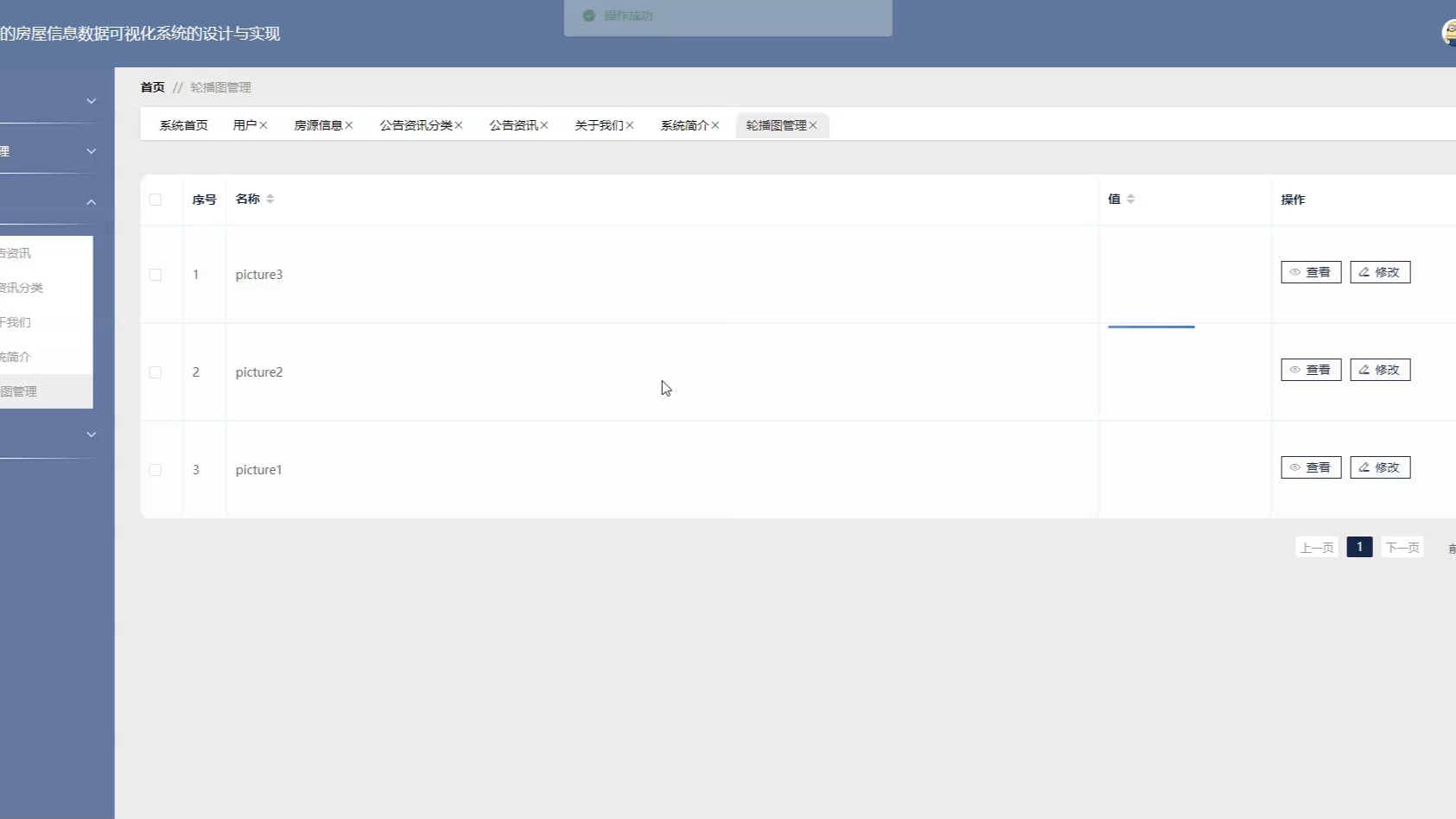1456x819 pixels.
Task: Check the checkbox for row picture1
Action: pos(156,469)
